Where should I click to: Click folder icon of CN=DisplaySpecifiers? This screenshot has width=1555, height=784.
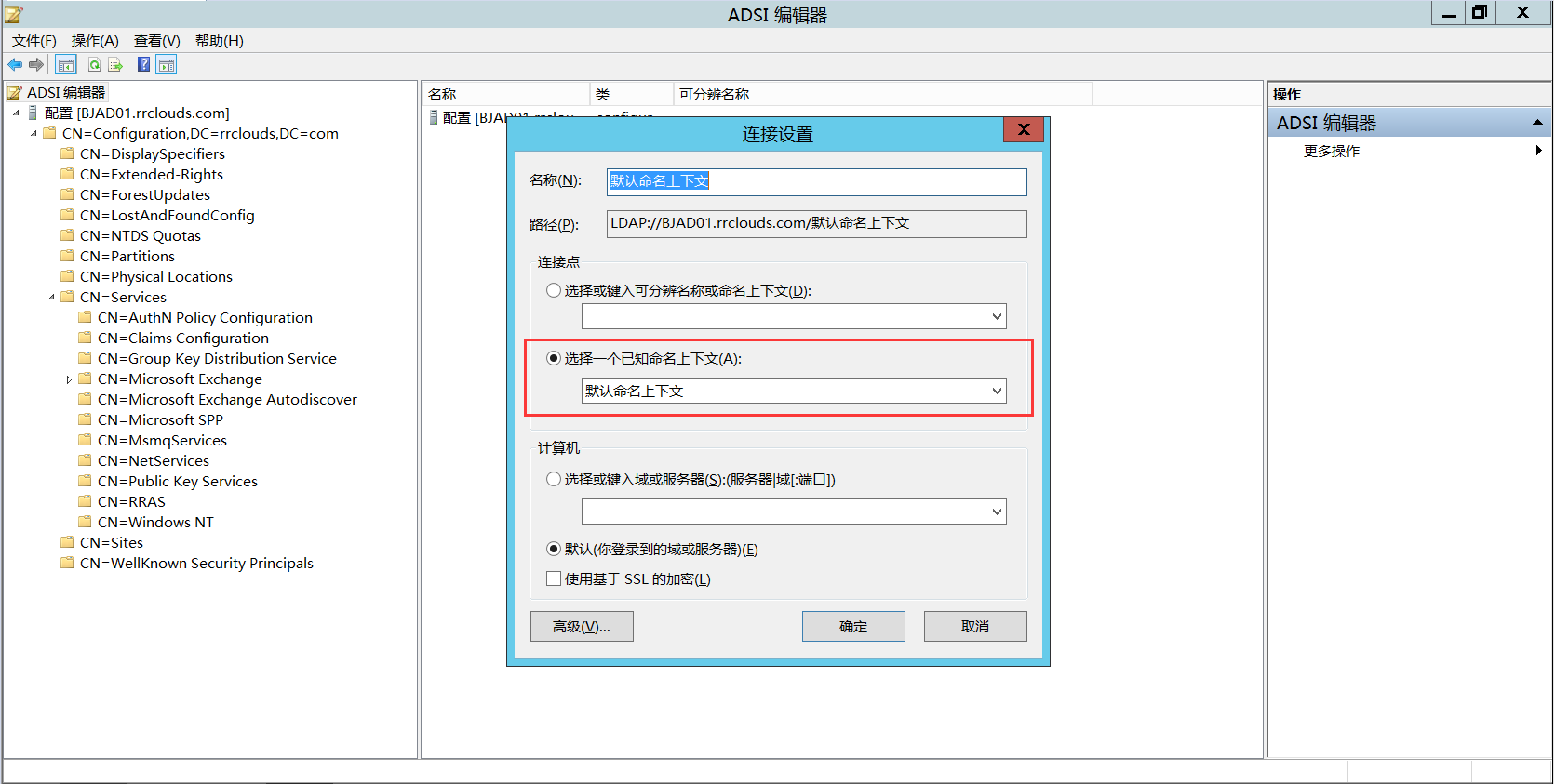click(67, 153)
